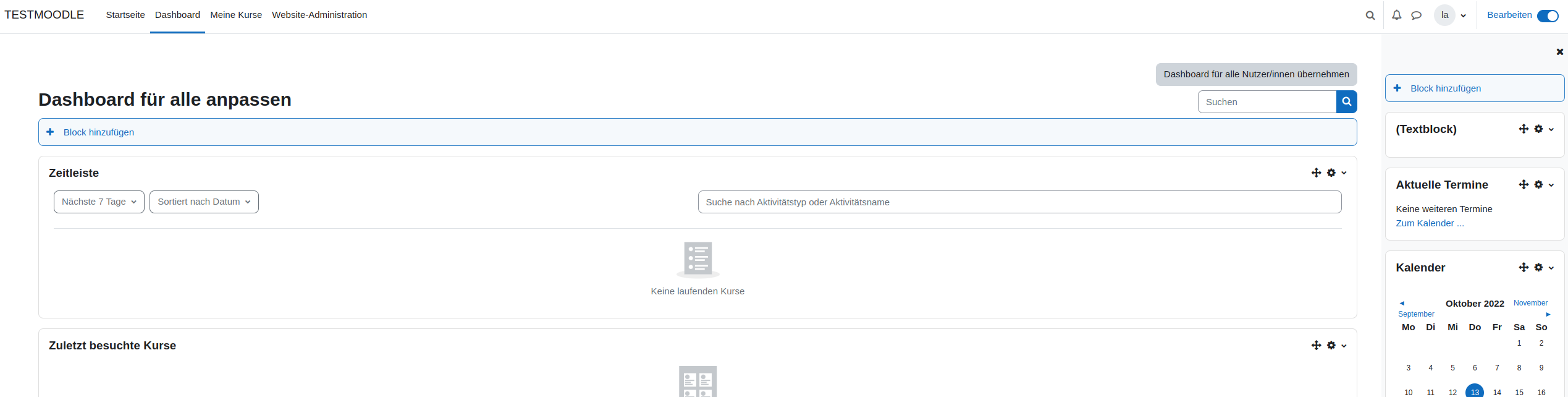The height and width of the screenshot is (397, 1568).
Task: Go to November in the calendar
Action: pyautogui.click(x=1530, y=303)
